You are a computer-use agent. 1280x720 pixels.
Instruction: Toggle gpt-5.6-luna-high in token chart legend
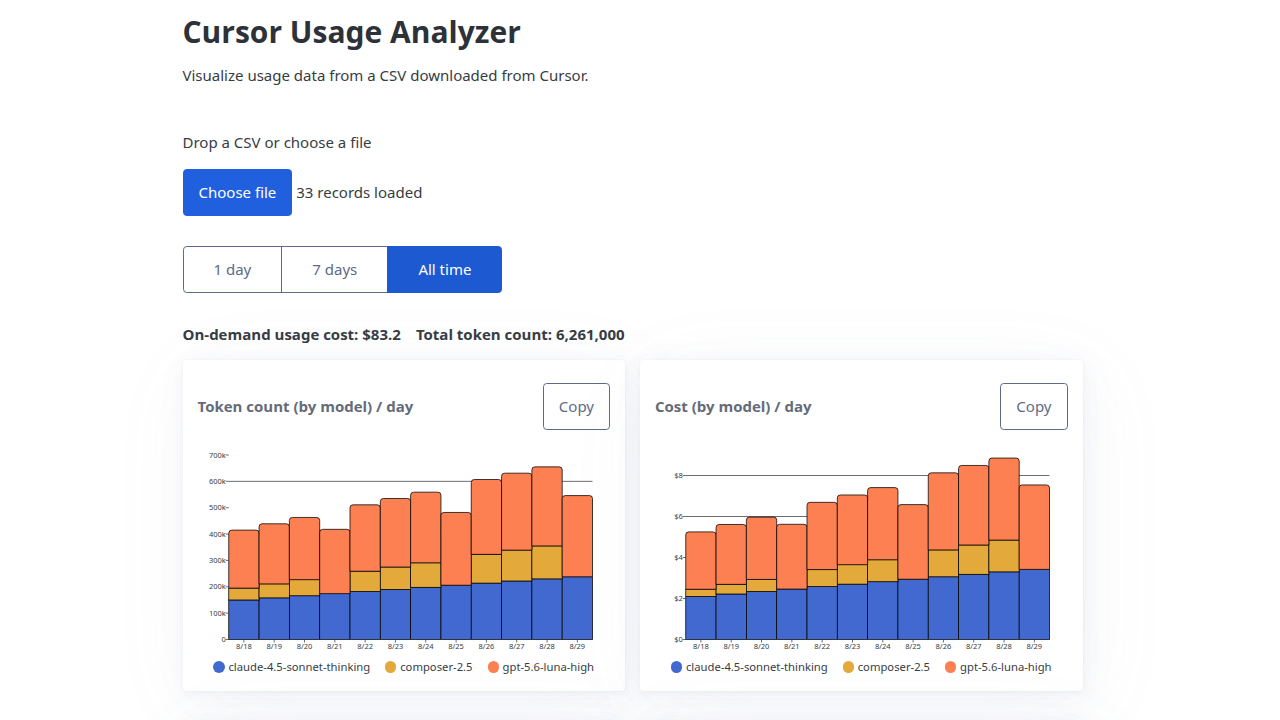tap(540, 667)
